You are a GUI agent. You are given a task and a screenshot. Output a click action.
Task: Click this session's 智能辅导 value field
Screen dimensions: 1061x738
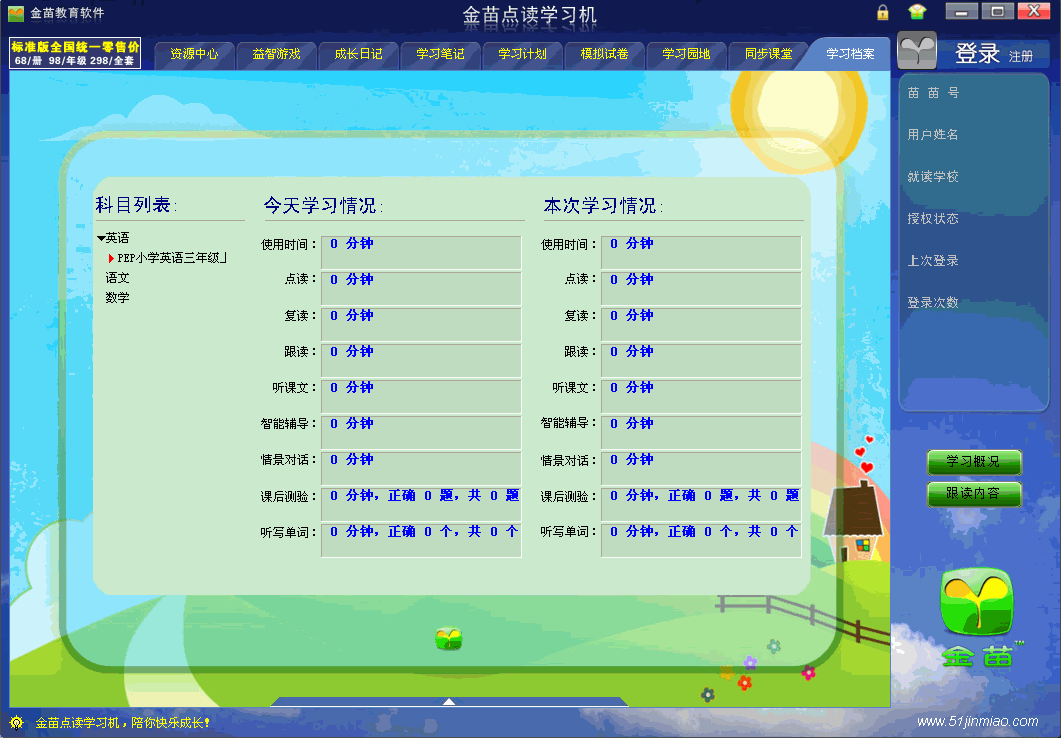(701, 433)
